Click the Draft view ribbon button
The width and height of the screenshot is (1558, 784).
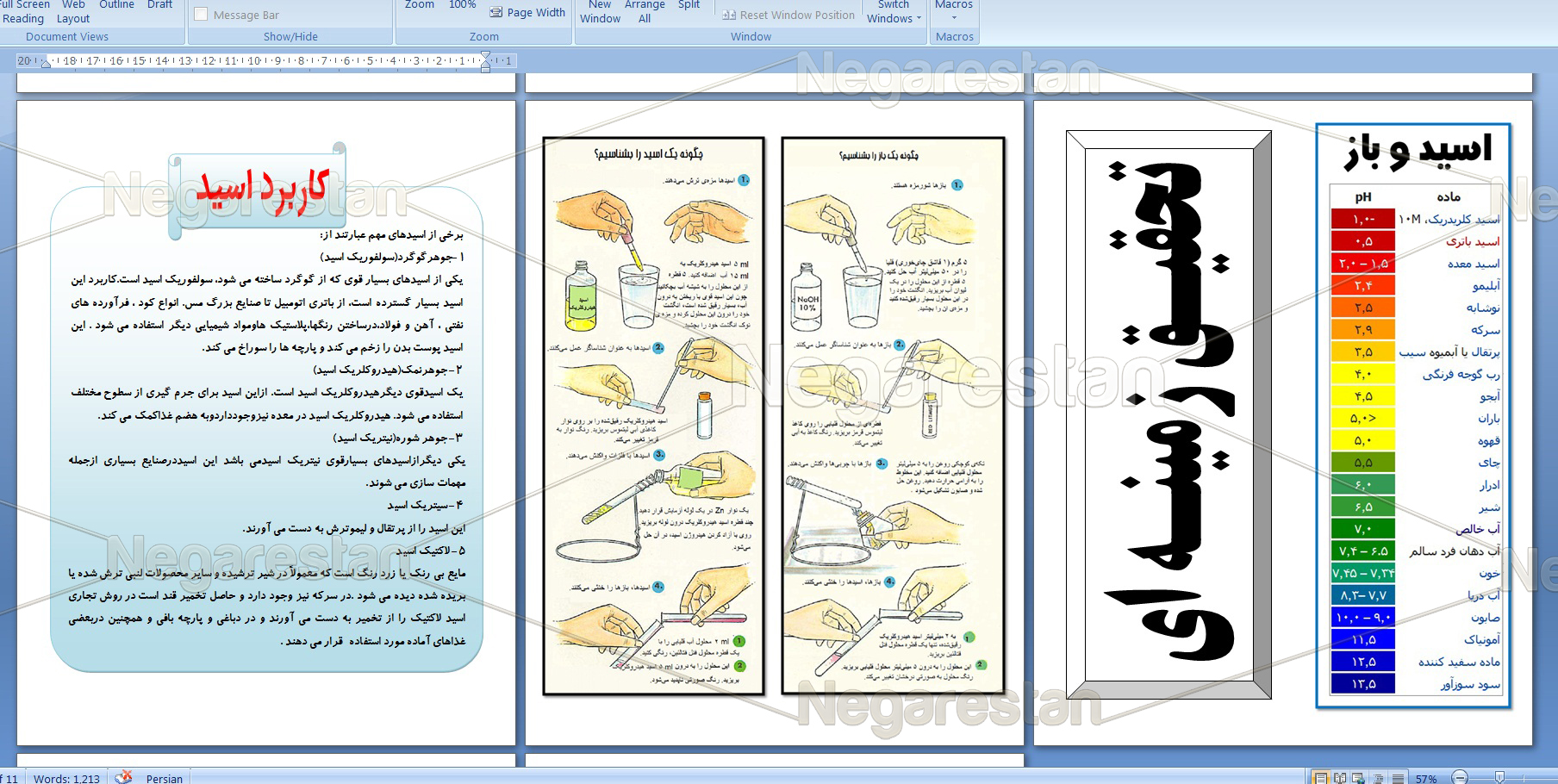(x=159, y=4)
